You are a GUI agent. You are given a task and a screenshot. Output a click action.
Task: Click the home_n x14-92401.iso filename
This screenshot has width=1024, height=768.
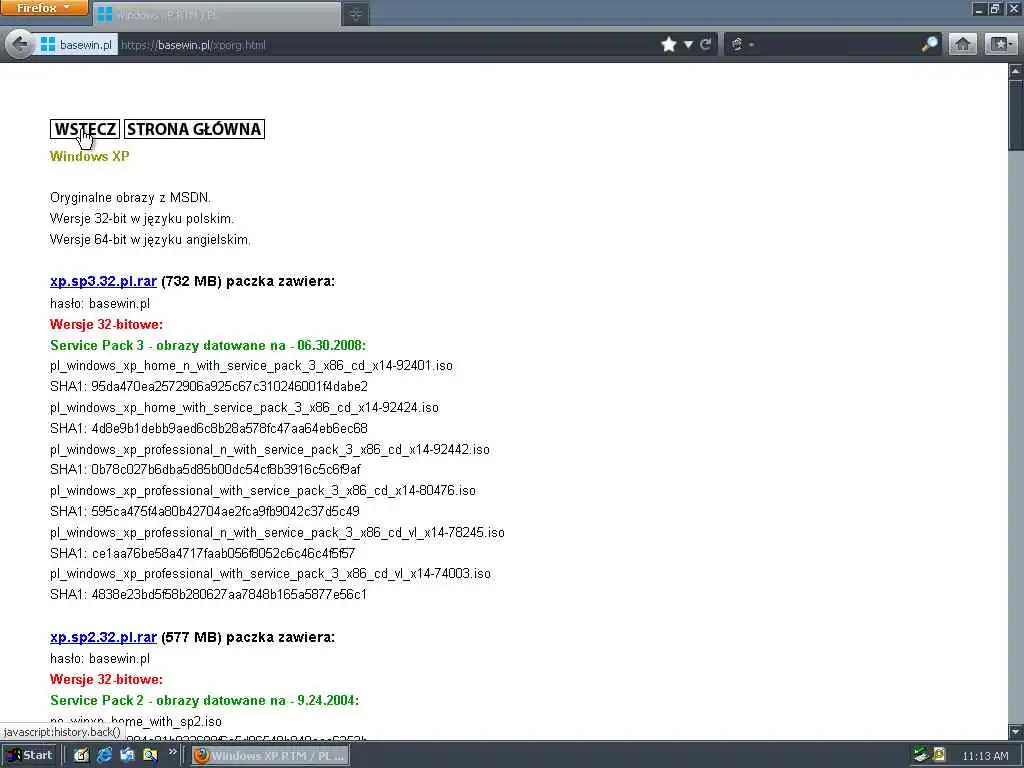tap(251, 366)
